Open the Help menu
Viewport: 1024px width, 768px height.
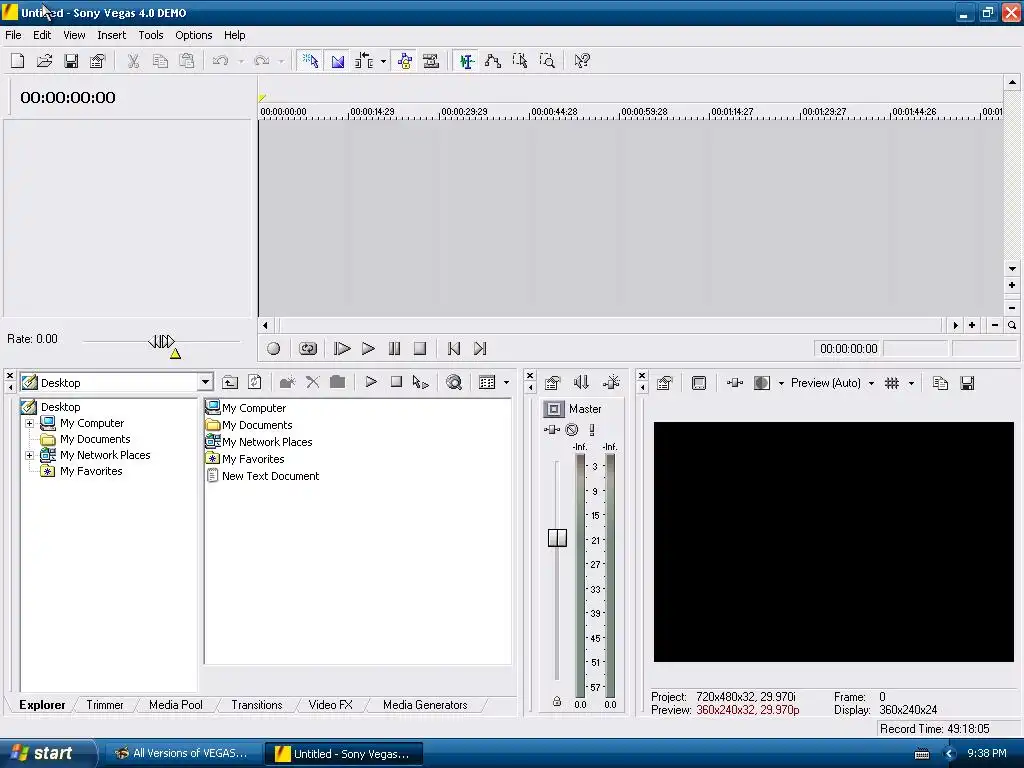[x=234, y=35]
